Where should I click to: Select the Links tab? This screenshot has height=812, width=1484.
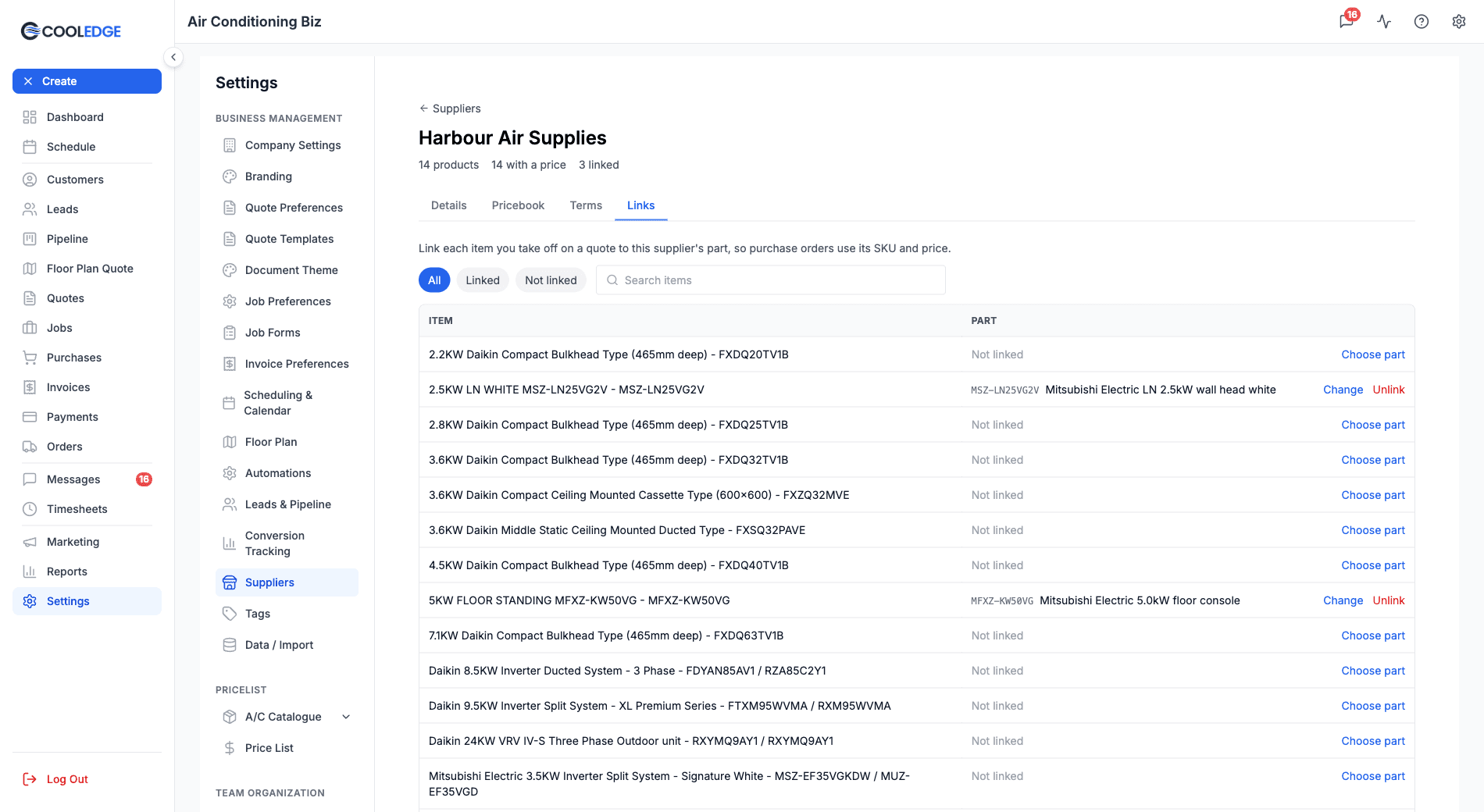tap(640, 205)
